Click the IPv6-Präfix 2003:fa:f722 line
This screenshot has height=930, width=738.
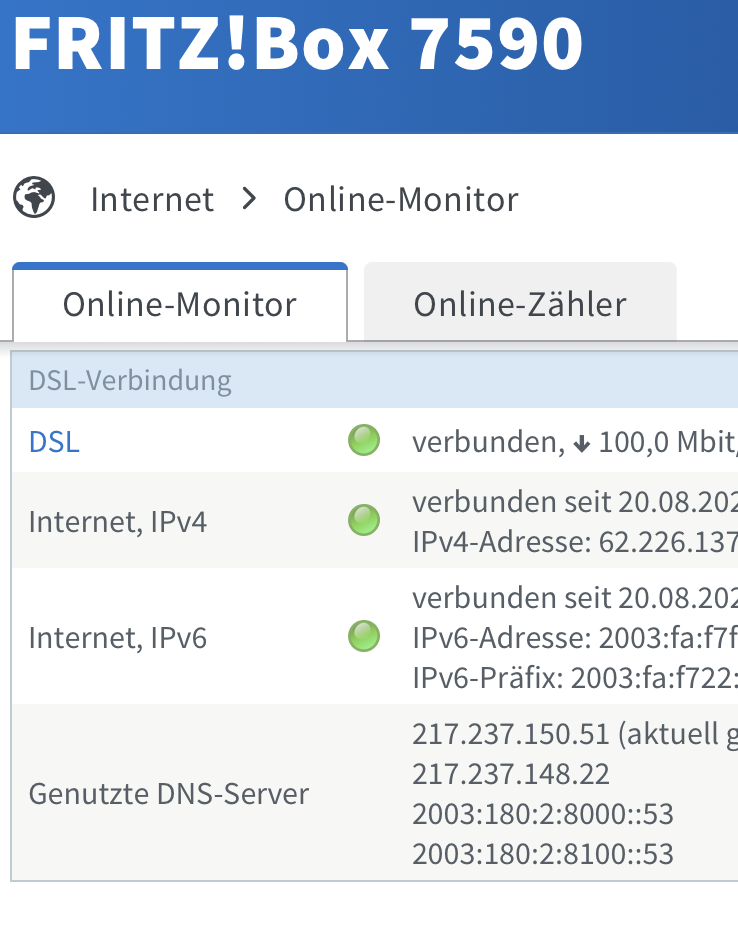pyautogui.click(x=575, y=678)
